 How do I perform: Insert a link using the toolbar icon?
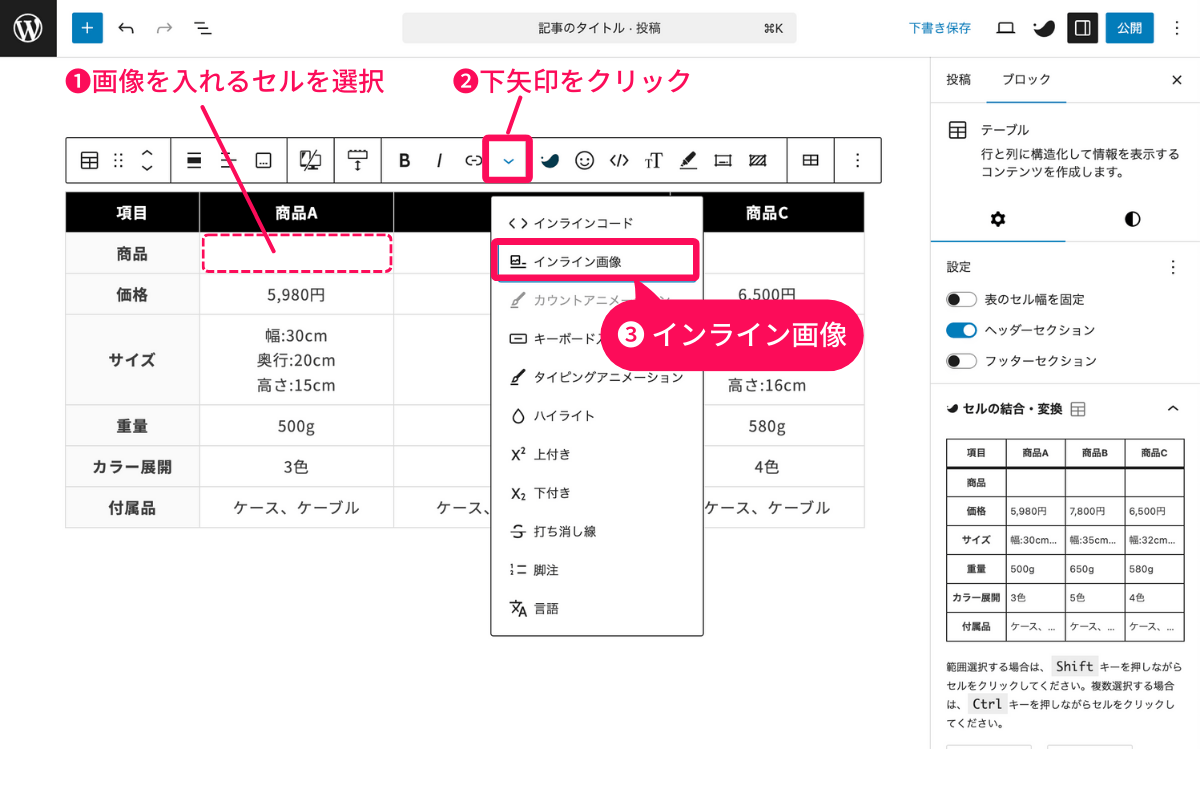pos(473,160)
